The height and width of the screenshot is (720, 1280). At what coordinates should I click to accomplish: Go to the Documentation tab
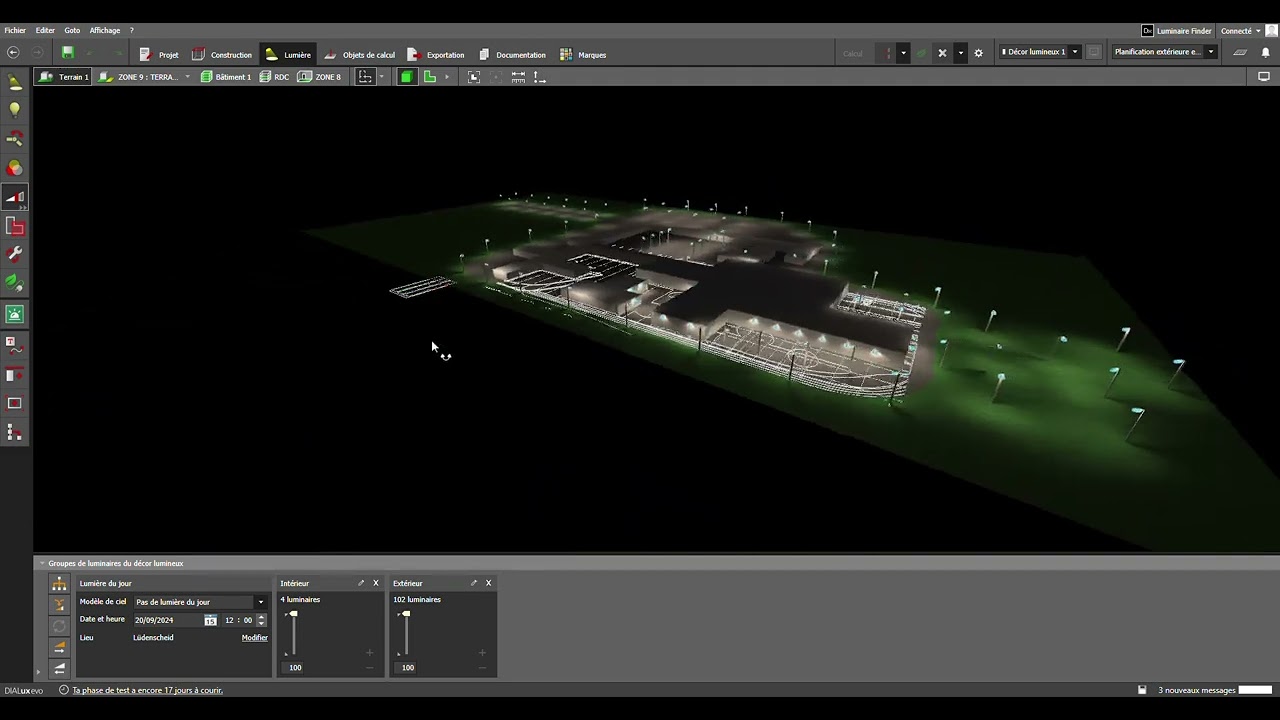click(511, 55)
